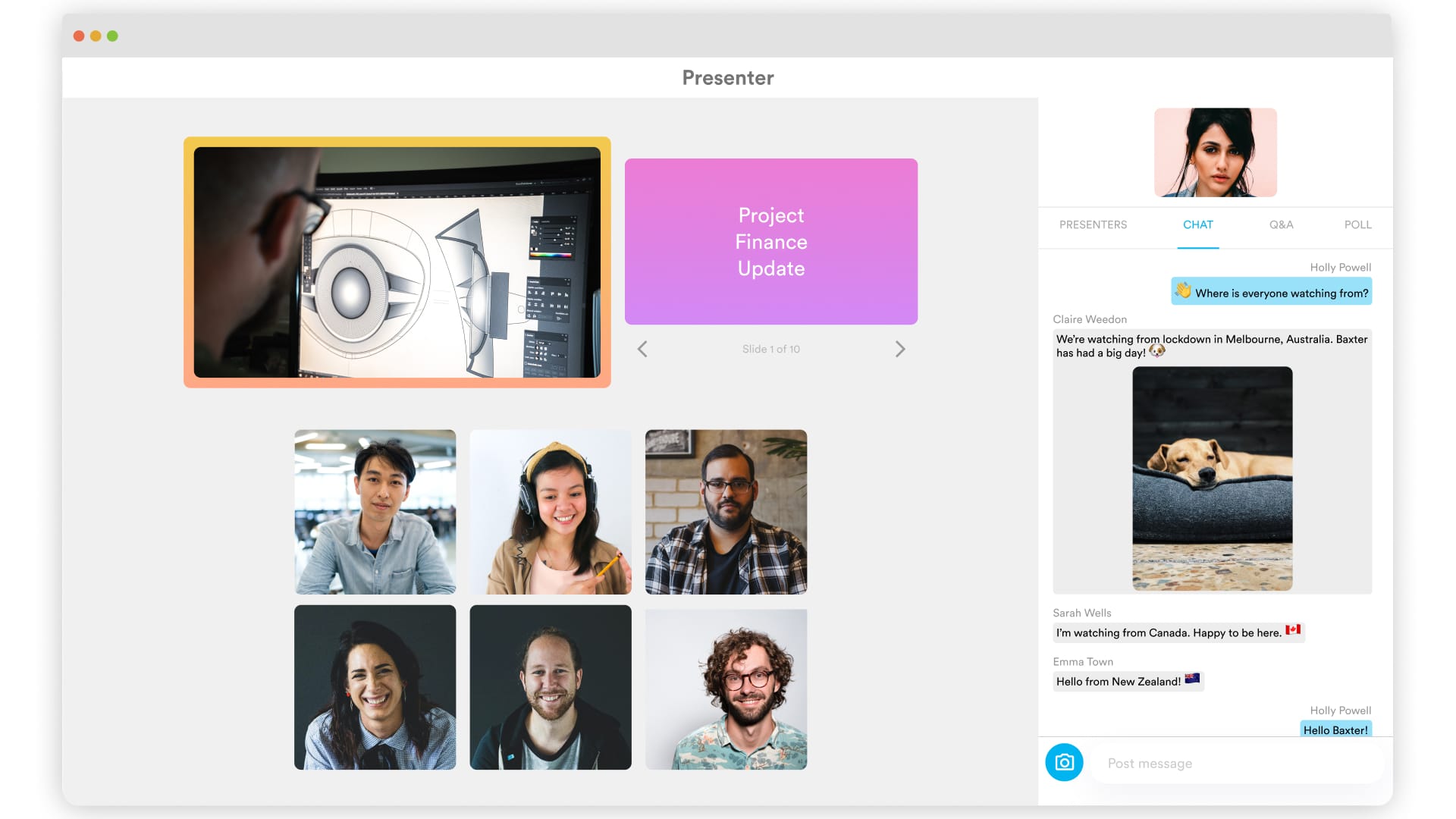Switch to the Presenters tab
The image size is (1456, 819).
1093,224
